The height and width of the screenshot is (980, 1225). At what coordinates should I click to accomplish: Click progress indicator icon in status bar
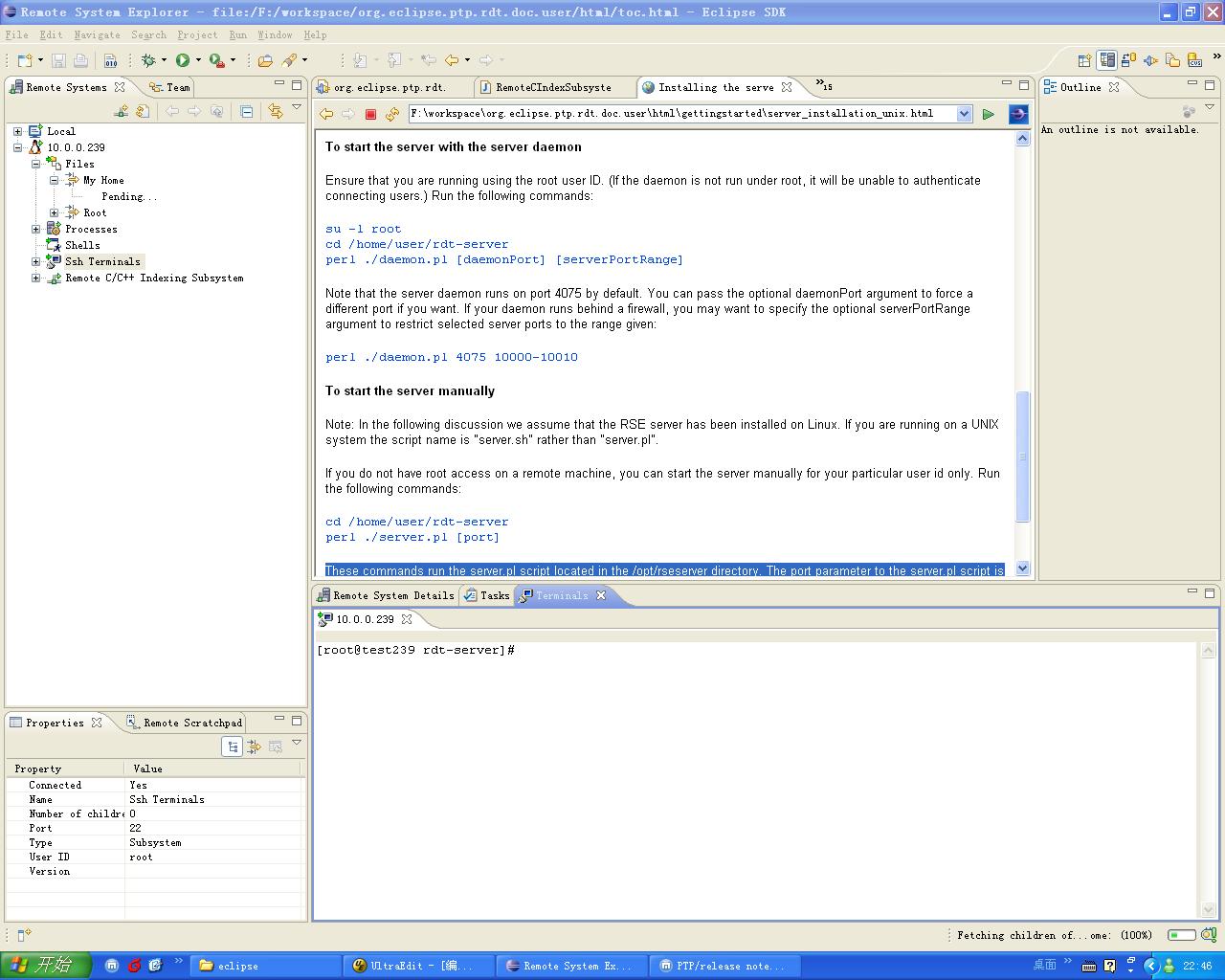pos(1207,935)
